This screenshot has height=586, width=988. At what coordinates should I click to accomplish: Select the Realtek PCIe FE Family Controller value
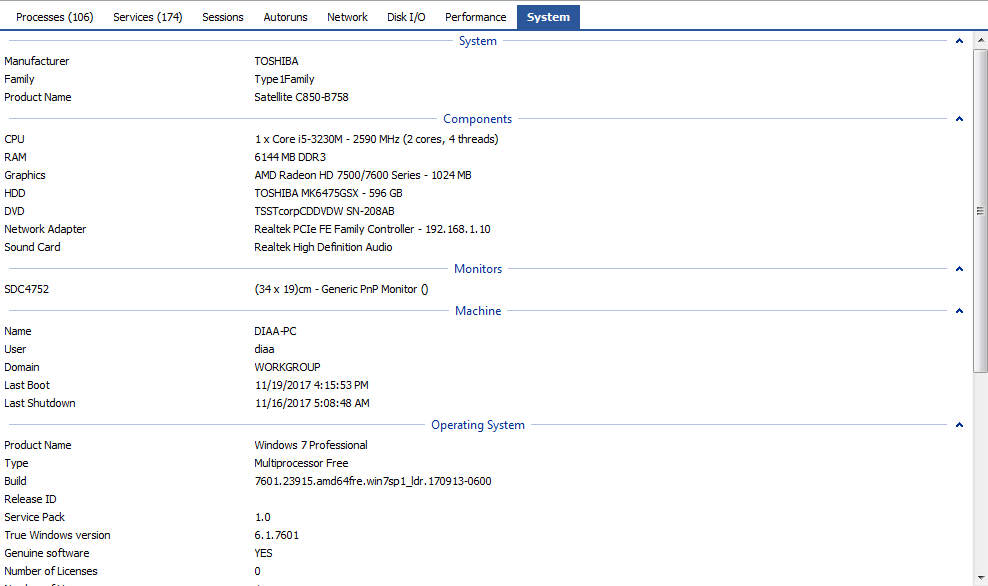[372, 229]
